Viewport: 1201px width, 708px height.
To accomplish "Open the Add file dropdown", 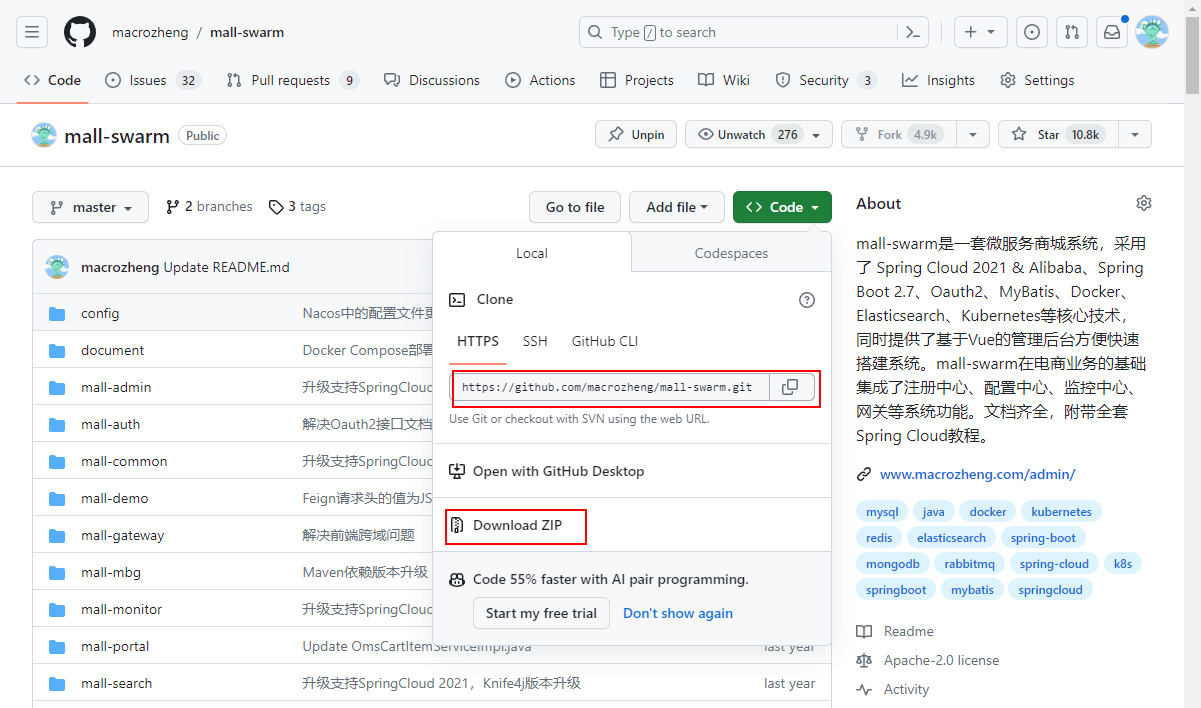I will coord(677,207).
